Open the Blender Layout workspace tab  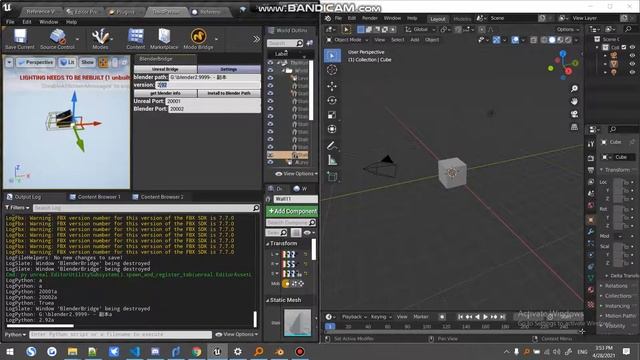click(438, 19)
